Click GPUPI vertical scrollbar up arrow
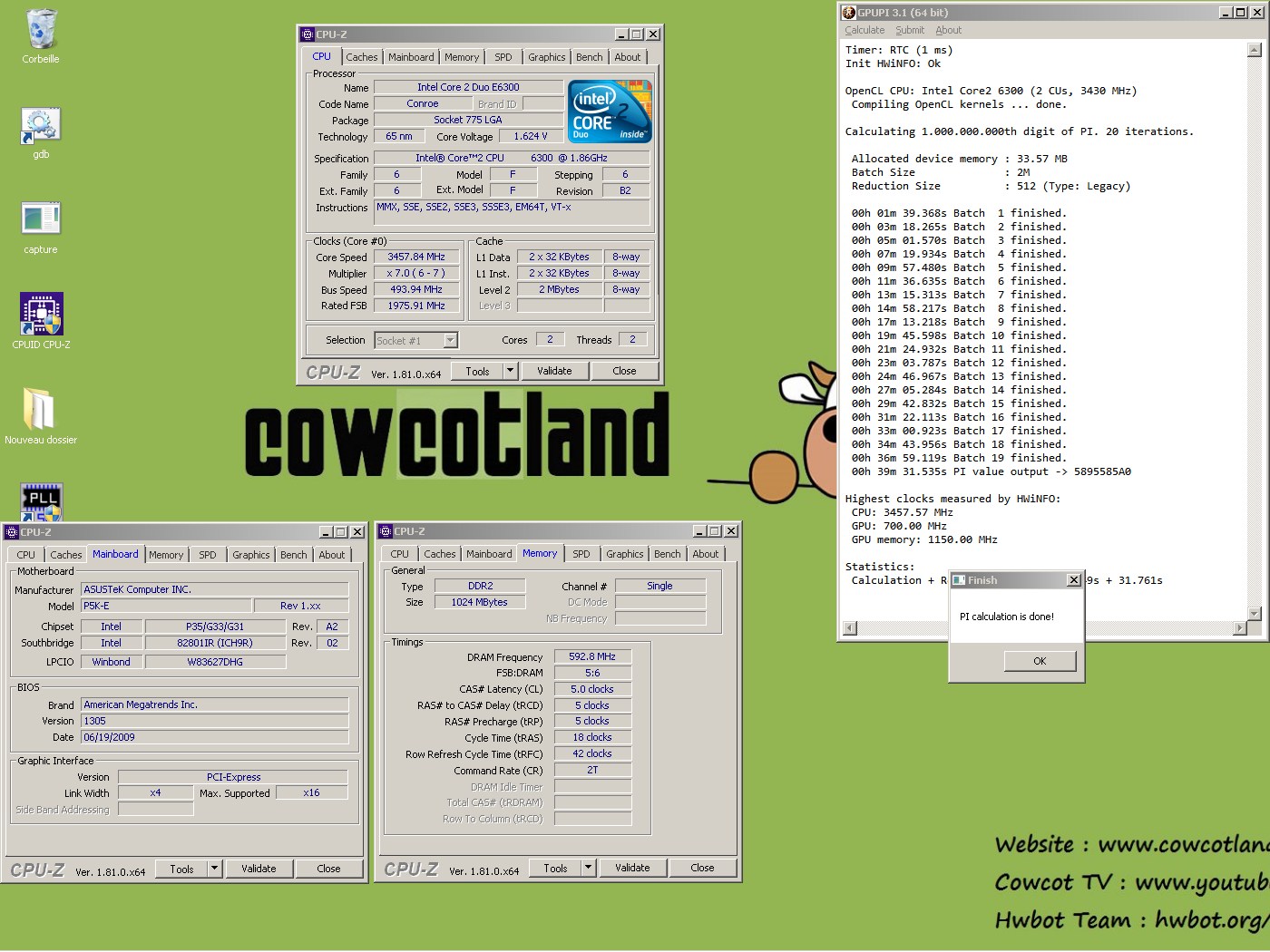 coord(1255,50)
